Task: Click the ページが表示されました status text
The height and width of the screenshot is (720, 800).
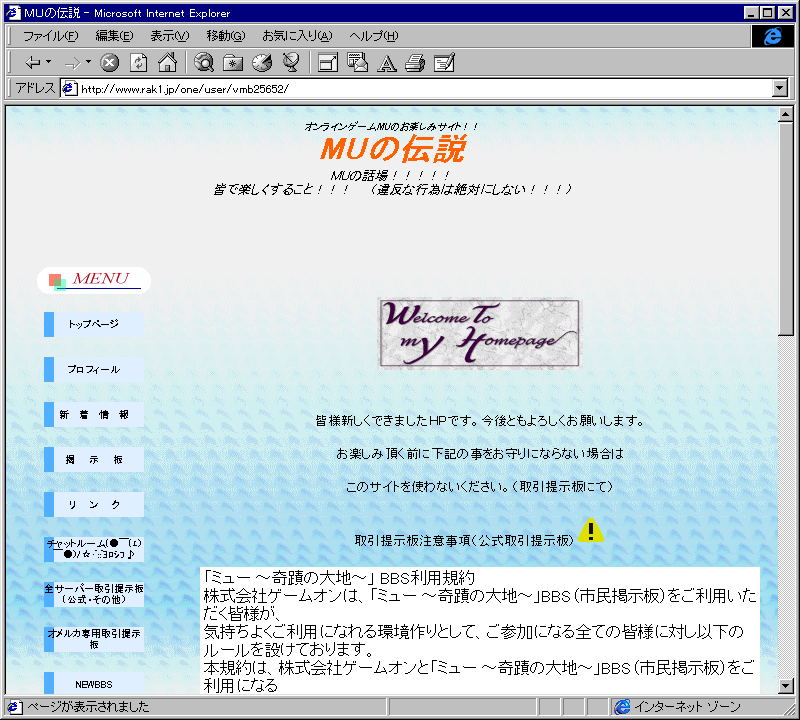Action: point(88,707)
